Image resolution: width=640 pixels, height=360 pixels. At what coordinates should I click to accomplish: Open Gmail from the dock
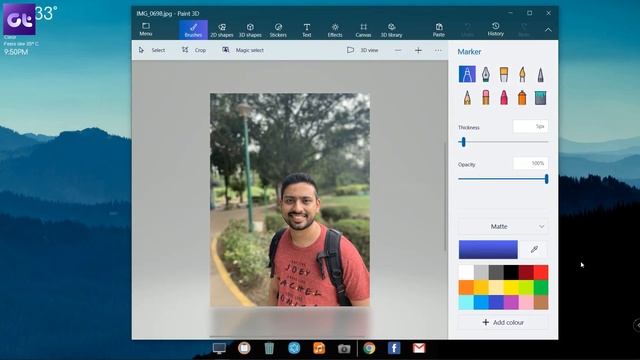point(419,348)
